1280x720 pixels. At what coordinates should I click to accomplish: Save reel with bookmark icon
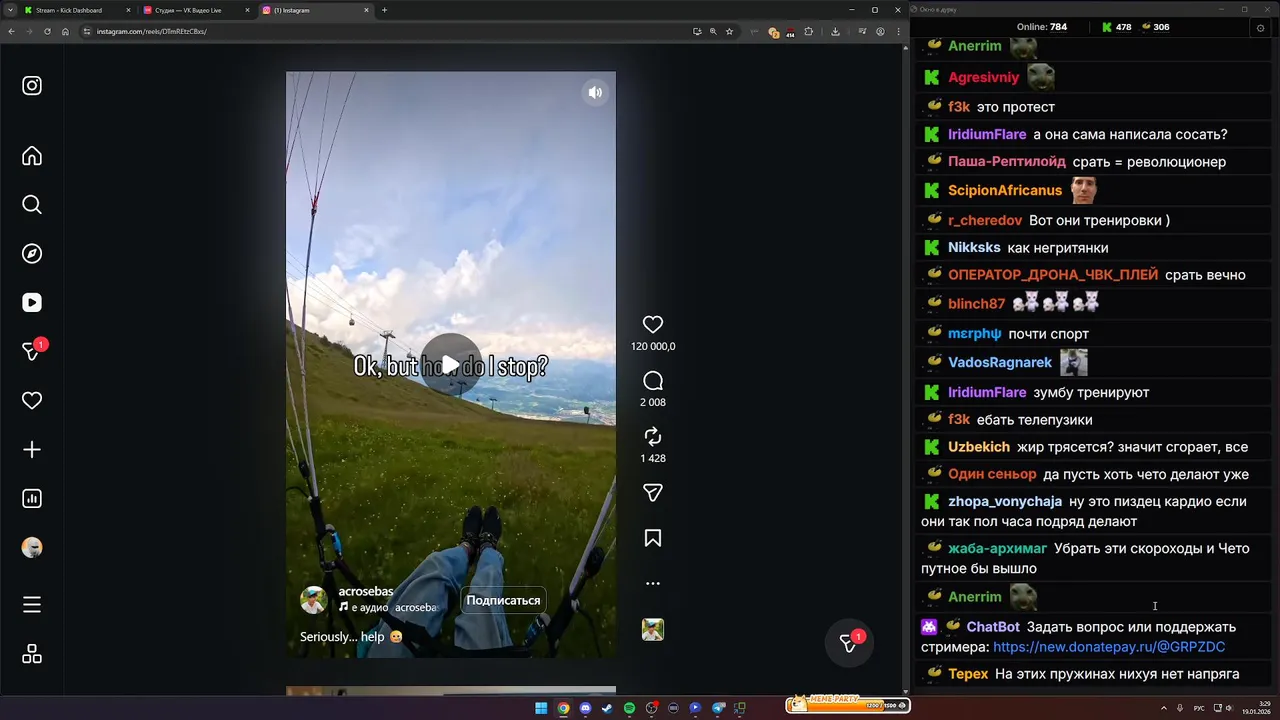point(653,539)
